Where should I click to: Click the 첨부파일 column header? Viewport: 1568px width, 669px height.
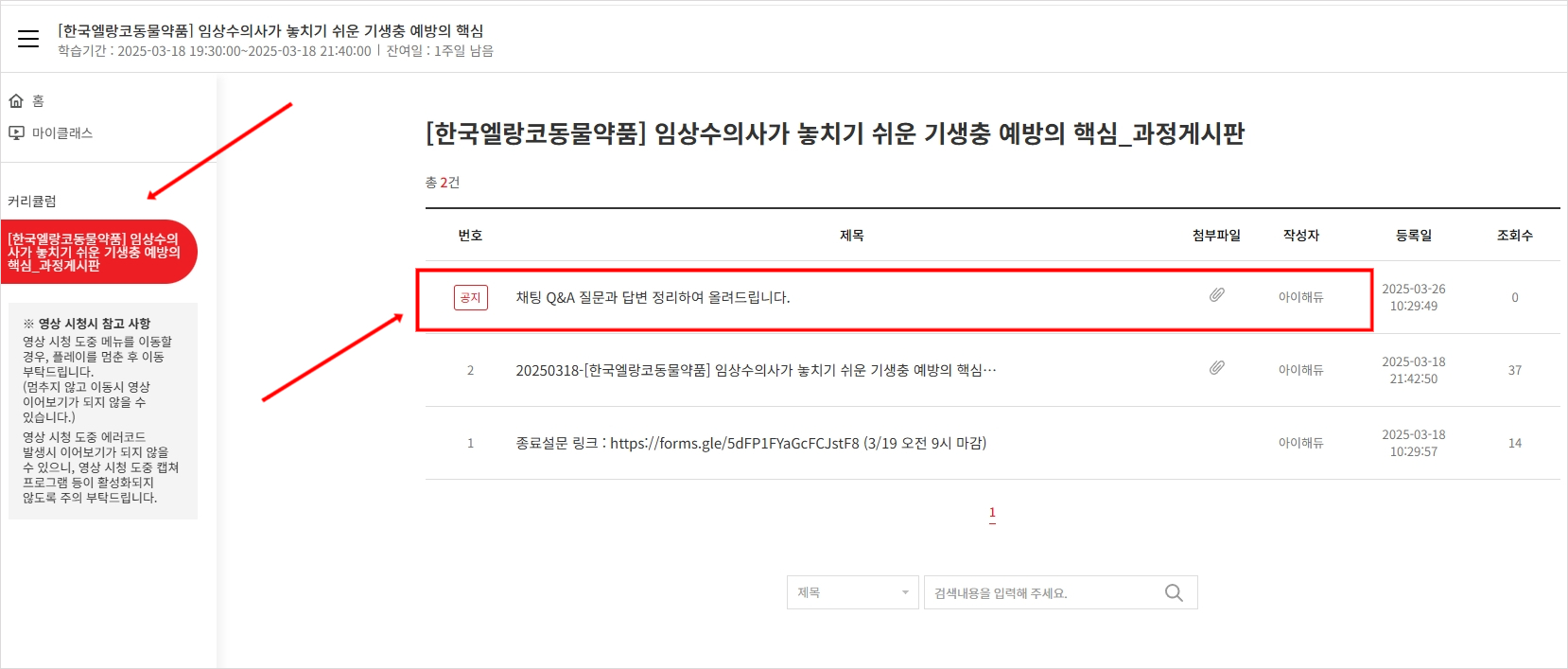coord(1216,235)
